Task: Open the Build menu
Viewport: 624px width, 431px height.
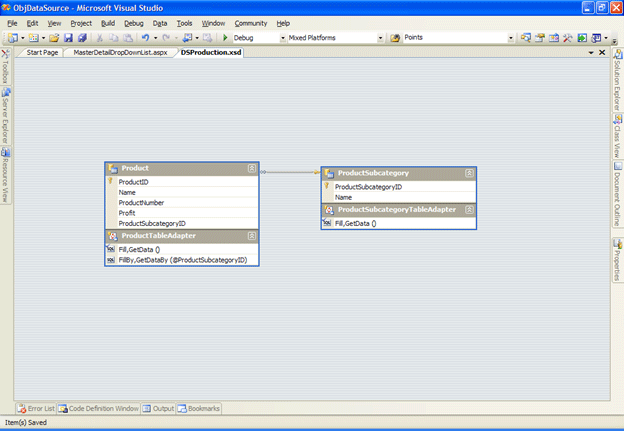Action: tap(108, 23)
